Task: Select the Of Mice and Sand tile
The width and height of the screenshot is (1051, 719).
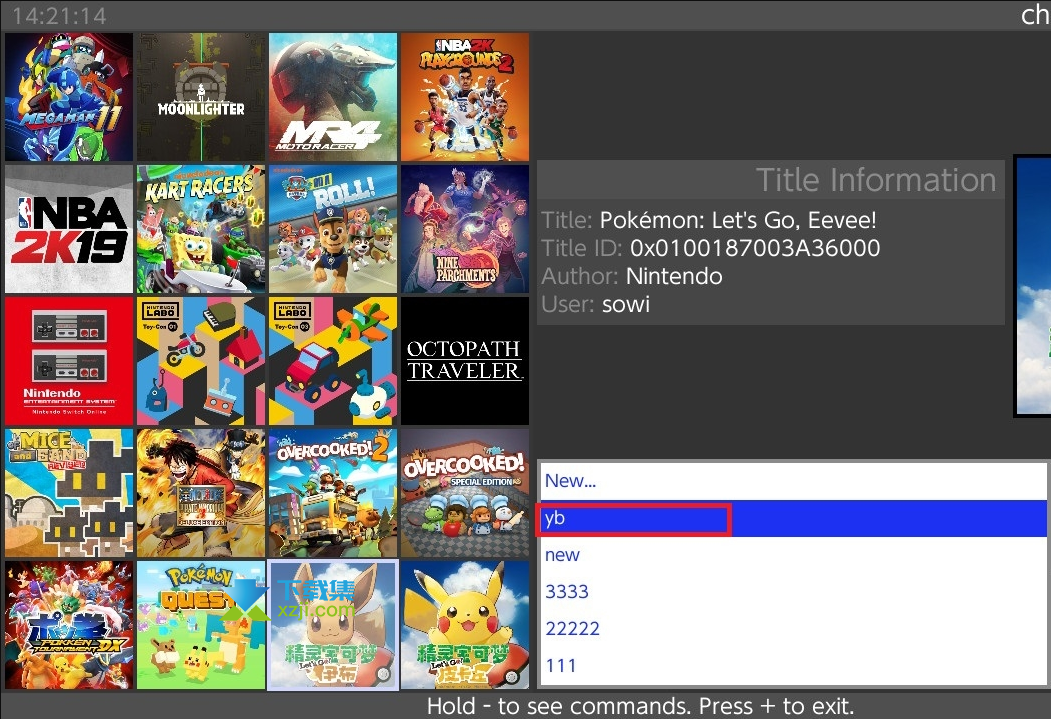Action: click(x=68, y=493)
